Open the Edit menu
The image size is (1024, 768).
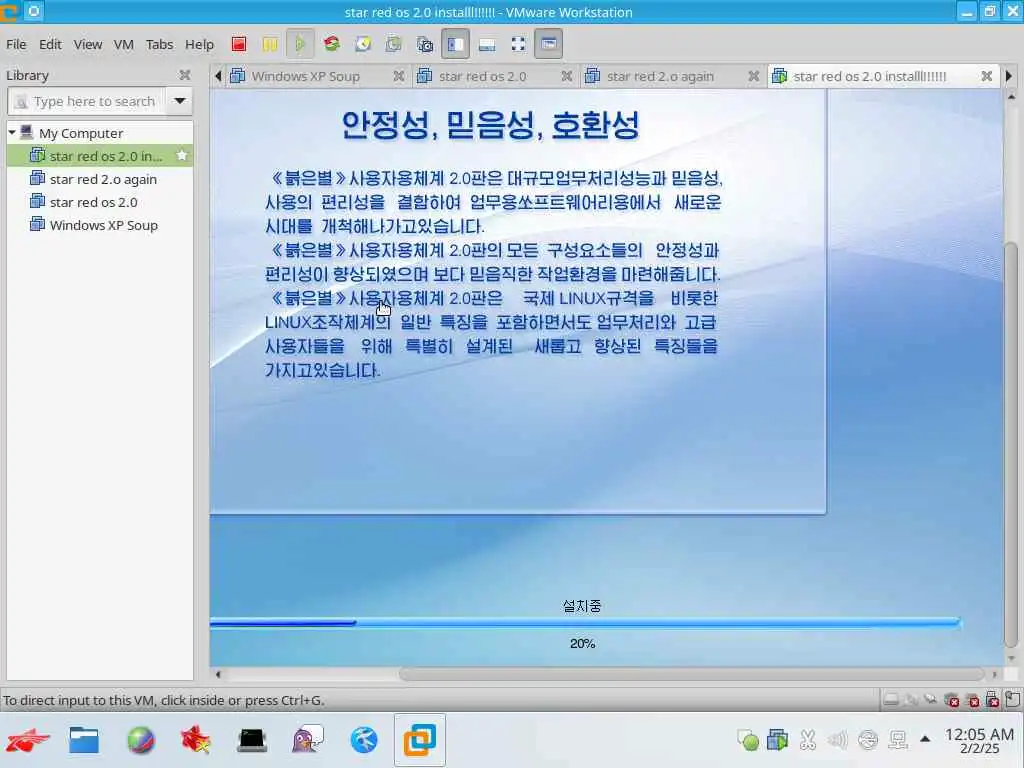[x=50, y=44]
